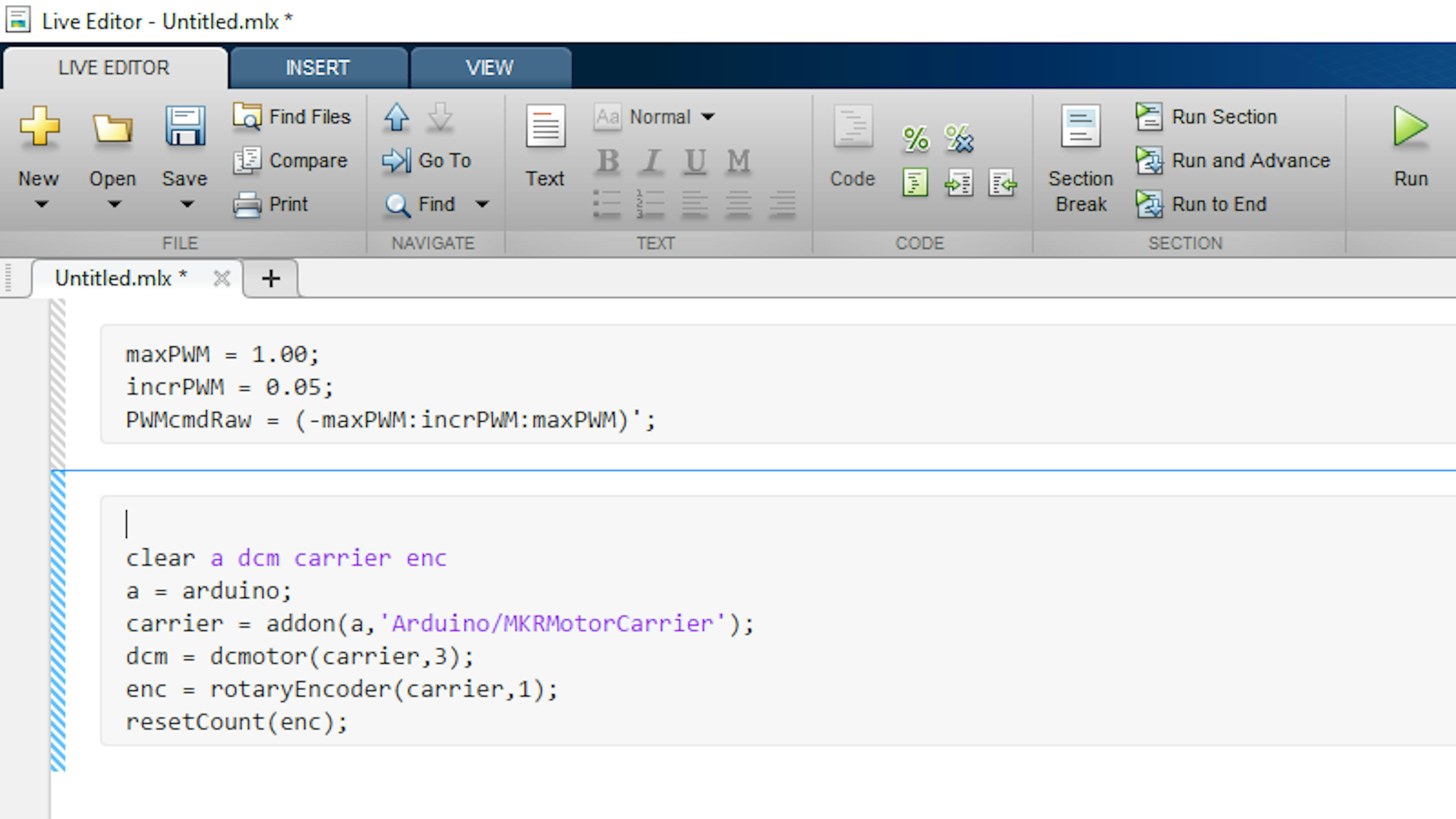Click the gray section gutter stripe
This screenshot has height=819, width=1456.
point(58,384)
